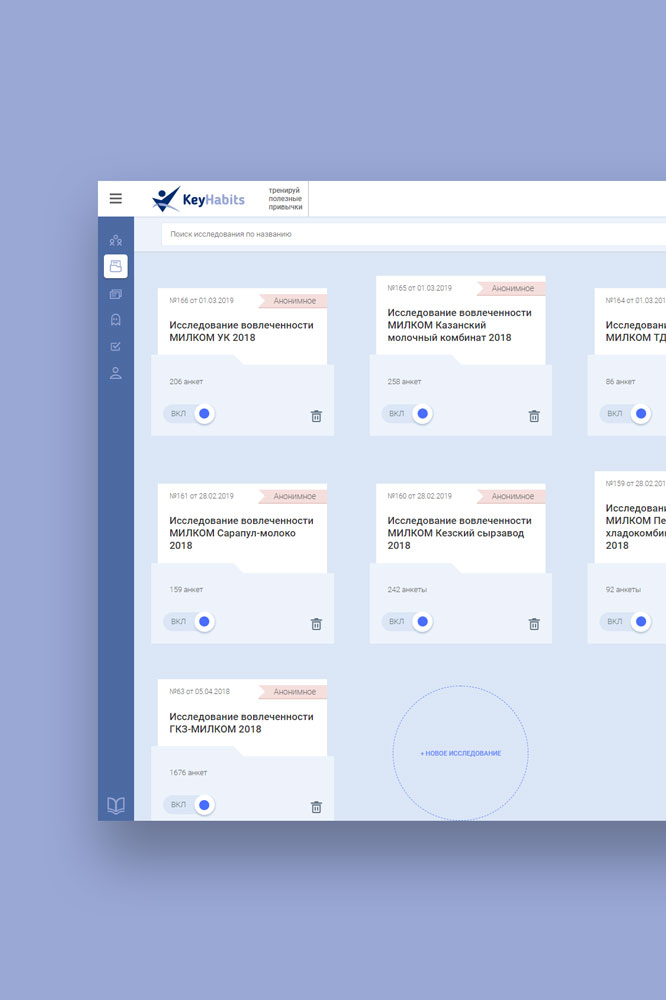Click the ghost sidebar icon
This screenshot has height=1000, width=666.
click(x=116, y=320)
